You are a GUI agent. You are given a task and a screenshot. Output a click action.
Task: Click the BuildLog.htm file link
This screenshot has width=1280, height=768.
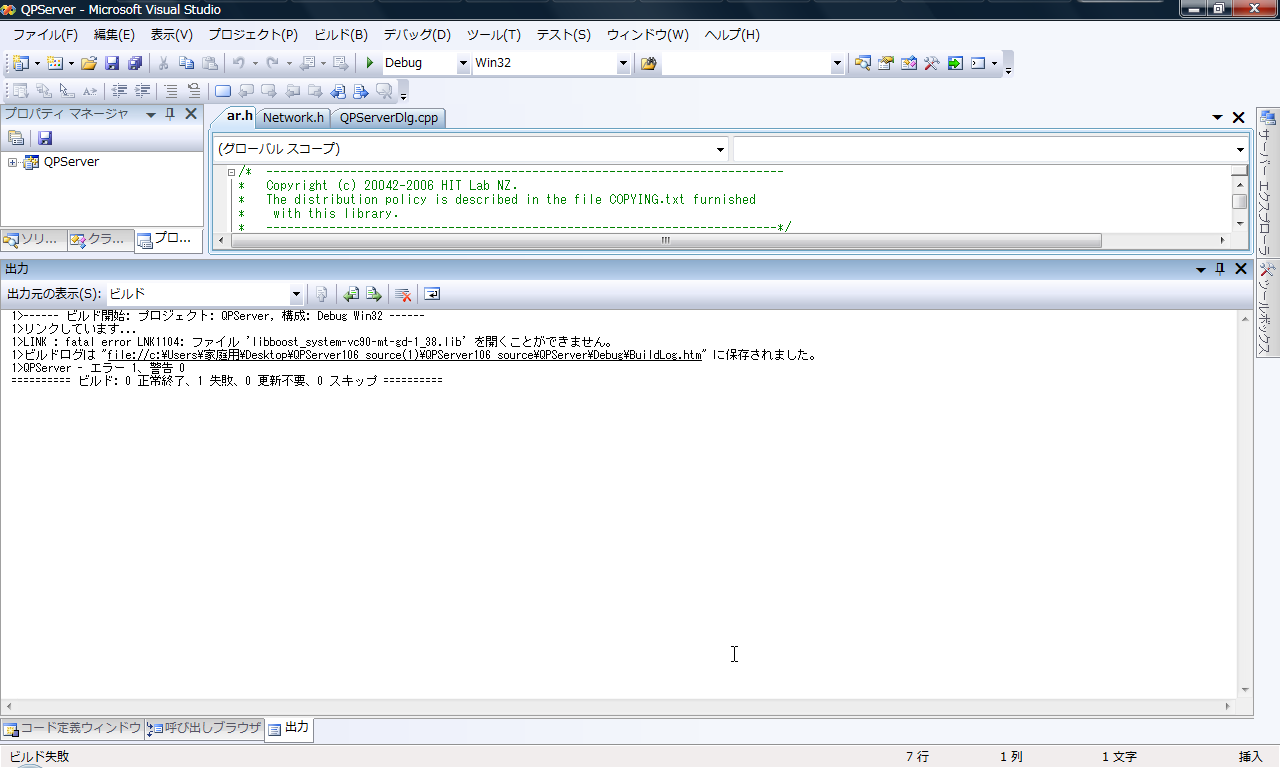click(404, 355)
